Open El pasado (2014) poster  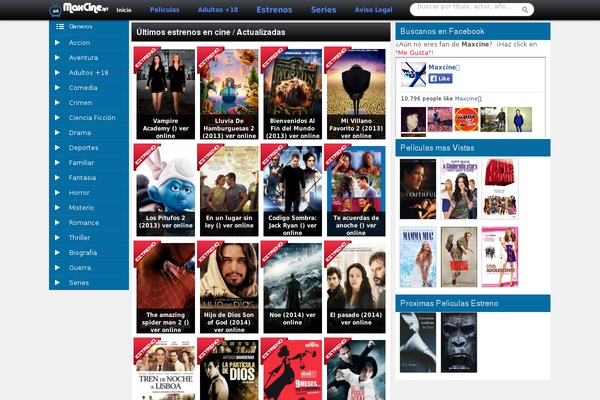[356, 288]
